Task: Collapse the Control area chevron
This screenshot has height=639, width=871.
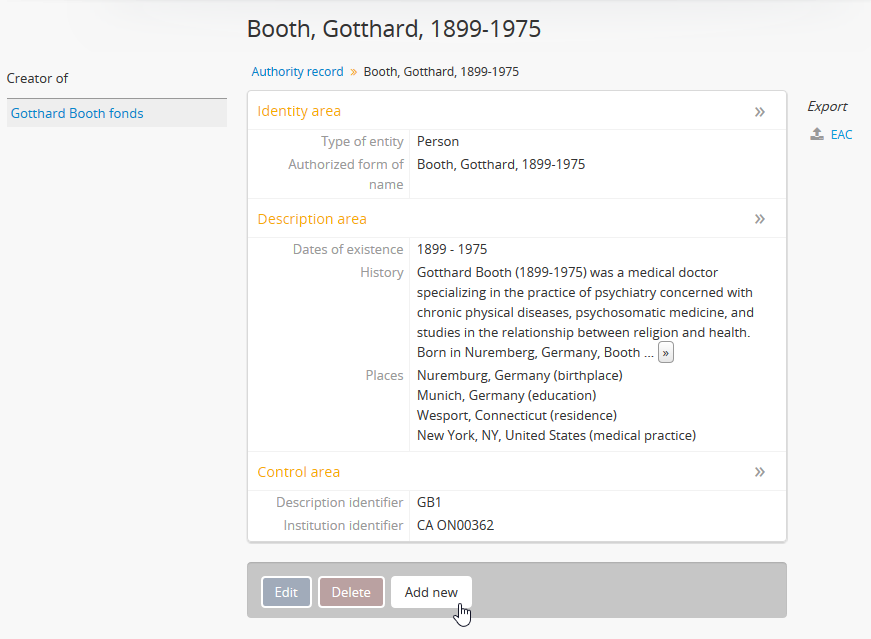Action: (759, 472)
